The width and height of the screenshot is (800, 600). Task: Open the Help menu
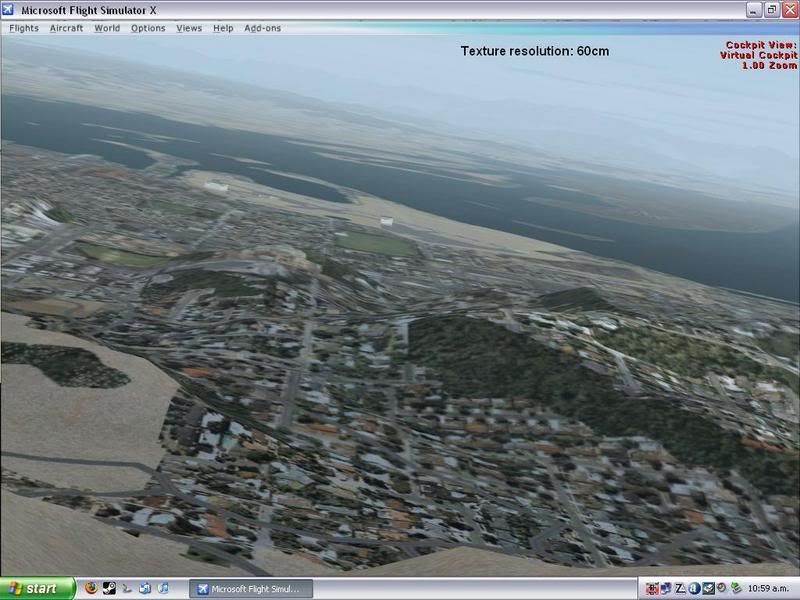(x=221, y=28)
